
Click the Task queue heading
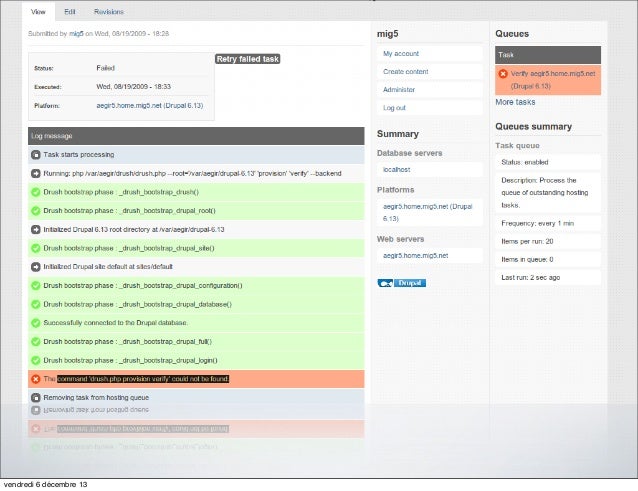[517, 146]
